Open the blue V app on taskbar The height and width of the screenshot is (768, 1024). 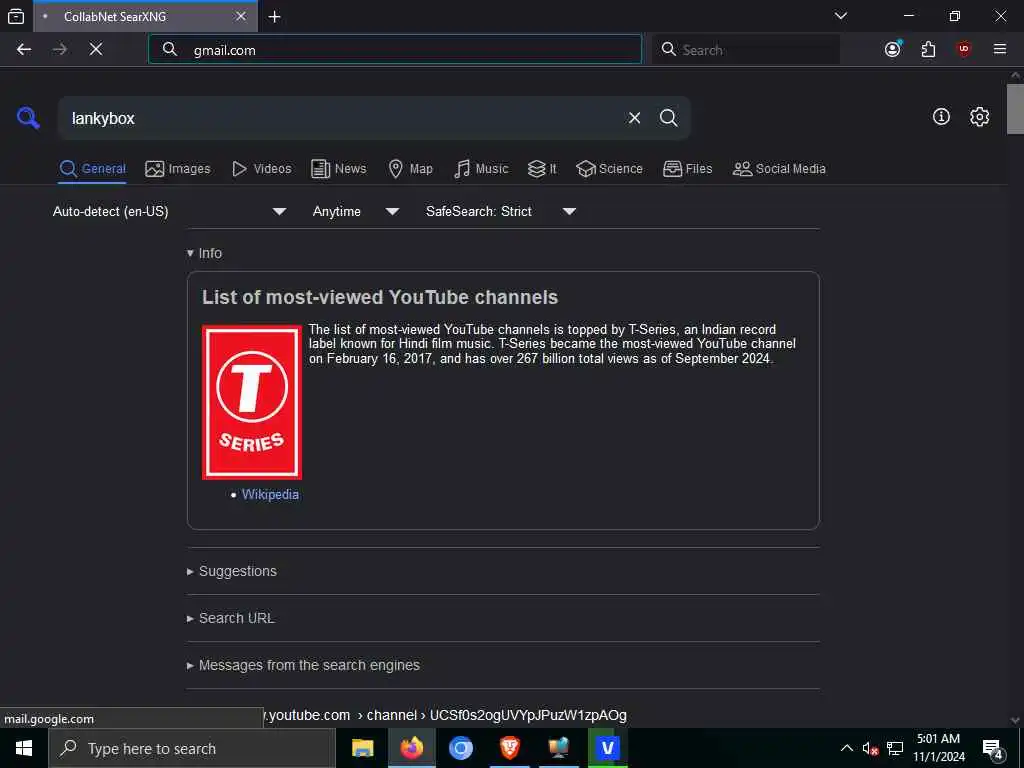pyautogui.click(x=607, y=748)
